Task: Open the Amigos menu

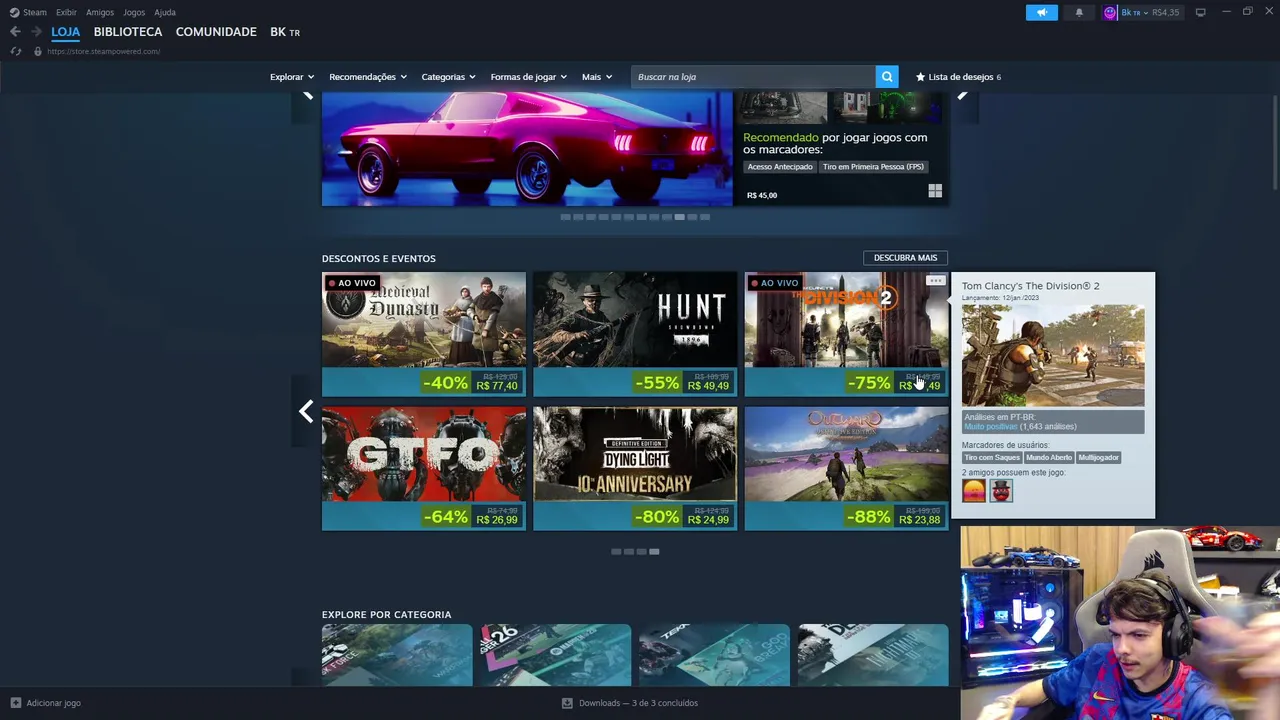Action: (x=100, y=12)
